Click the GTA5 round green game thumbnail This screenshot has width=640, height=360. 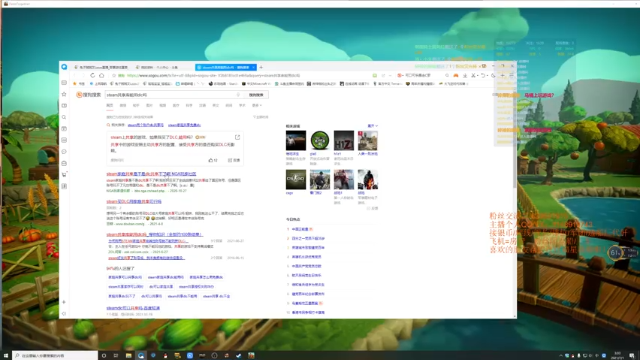pos(320,140)
